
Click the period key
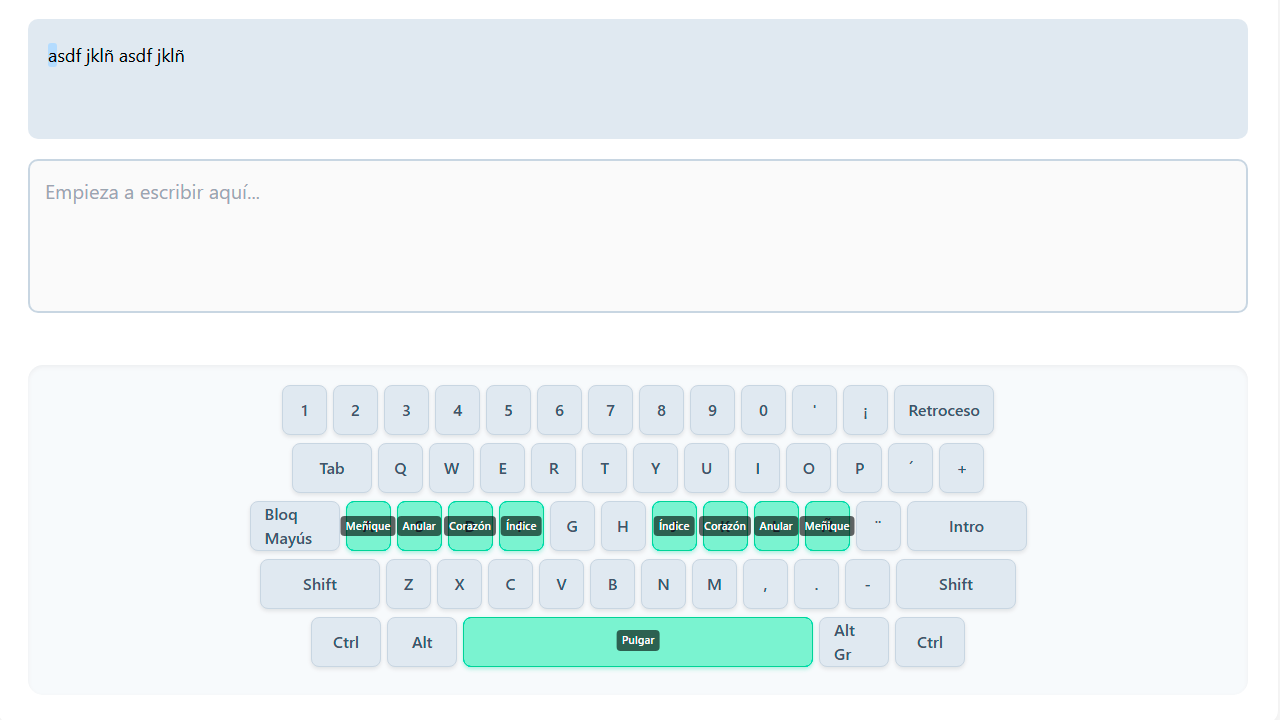(817, 584)
